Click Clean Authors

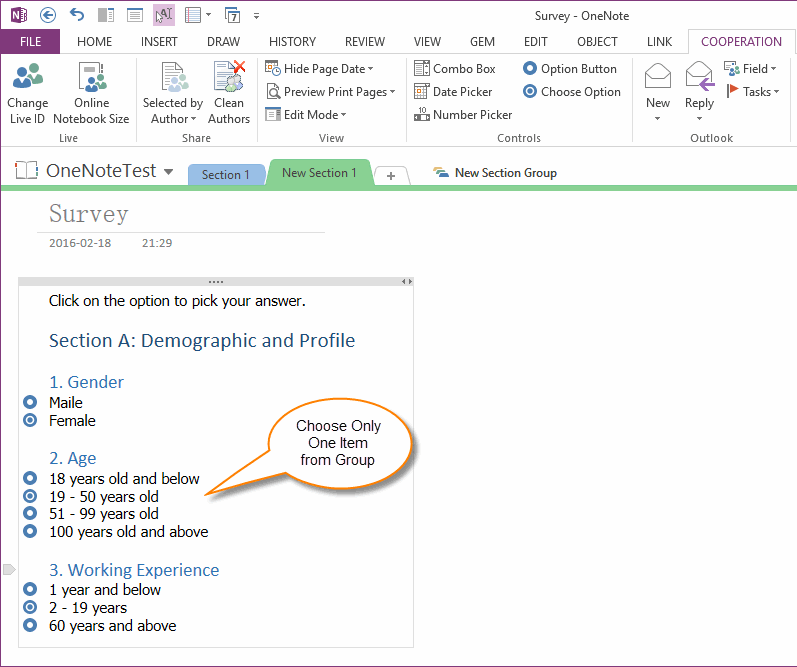(229, 94)
